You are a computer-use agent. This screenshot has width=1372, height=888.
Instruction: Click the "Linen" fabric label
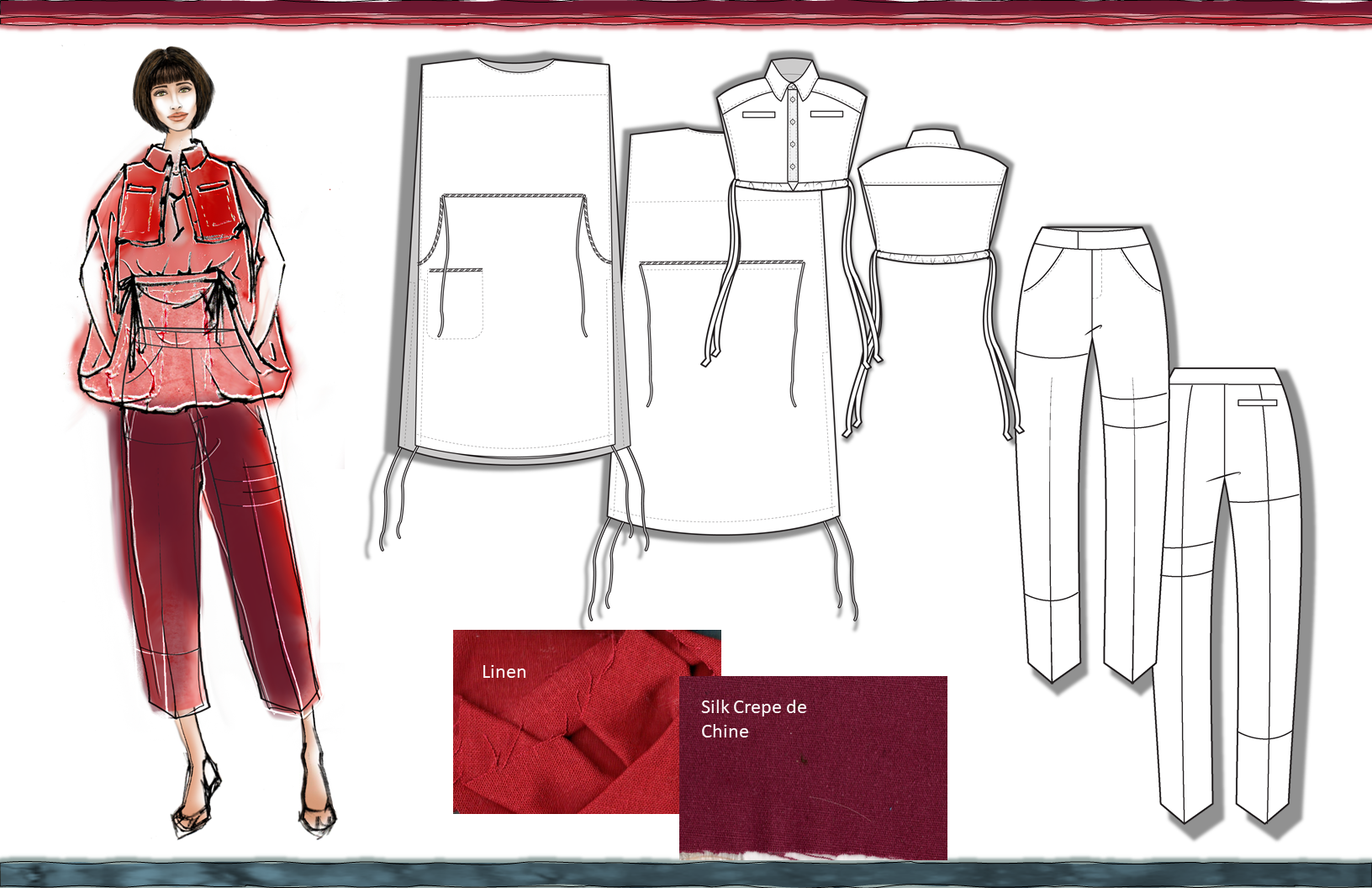pos(504,671)
